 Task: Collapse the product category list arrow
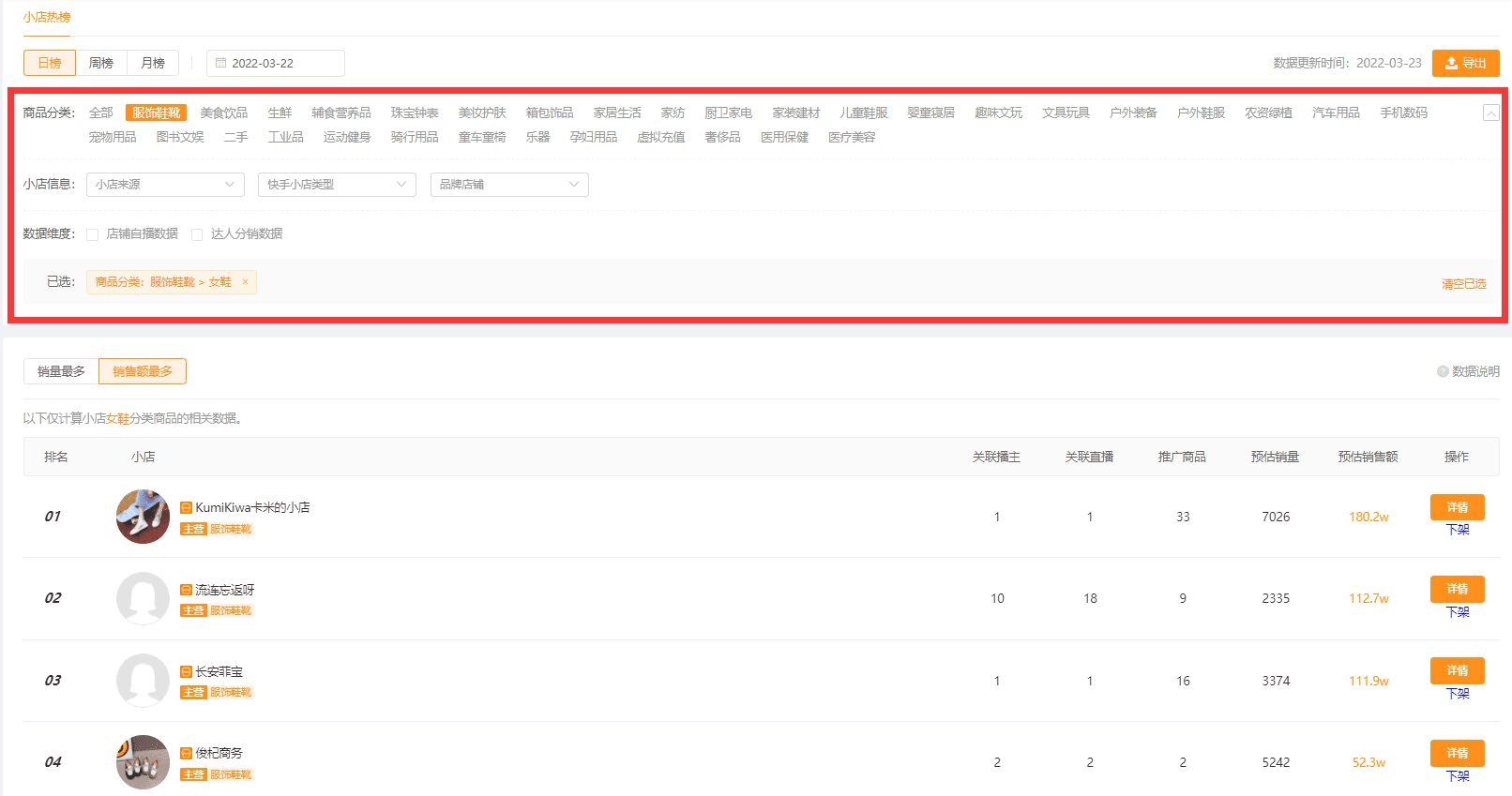tap(1490, 113)
